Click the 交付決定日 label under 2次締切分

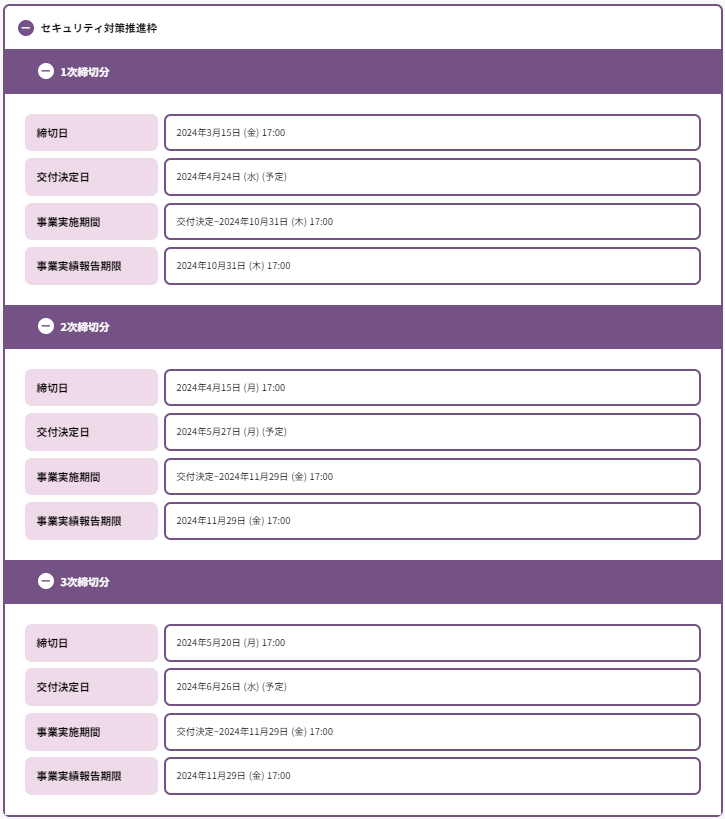point(91,432)
